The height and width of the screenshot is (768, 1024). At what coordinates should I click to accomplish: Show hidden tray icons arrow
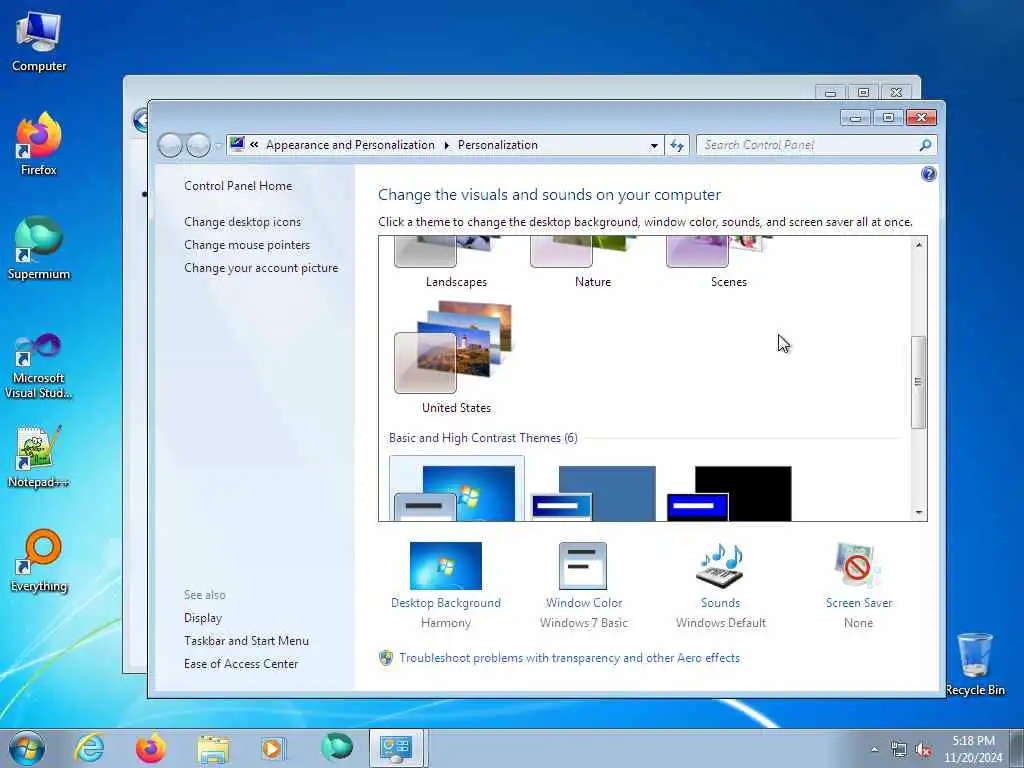(x=874, y=750)
